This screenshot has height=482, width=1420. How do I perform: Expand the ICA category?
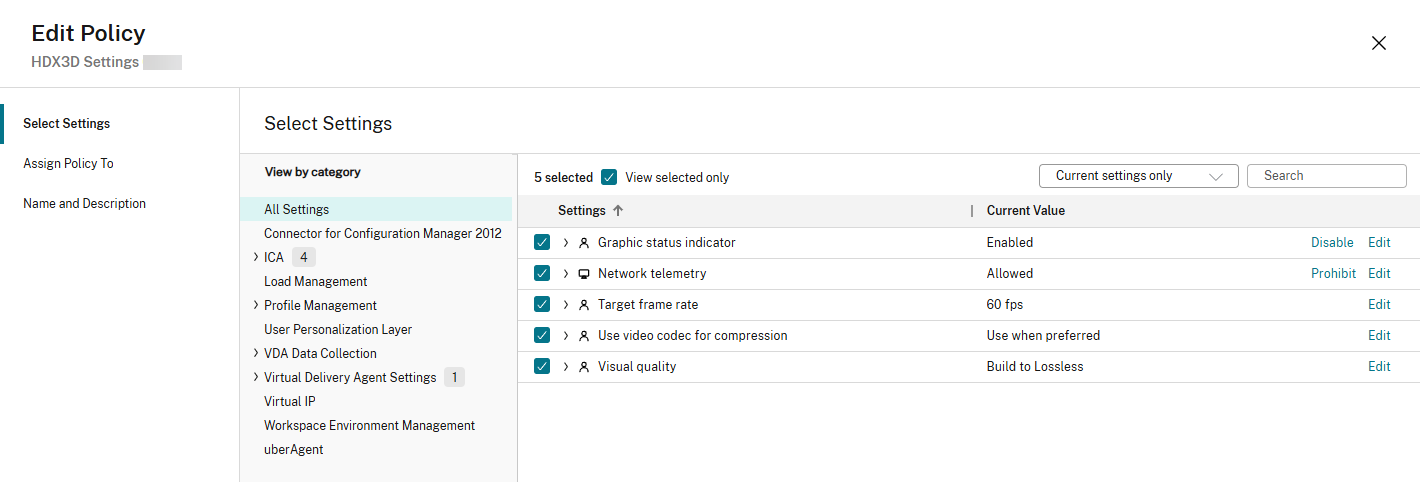click(256, 258)
